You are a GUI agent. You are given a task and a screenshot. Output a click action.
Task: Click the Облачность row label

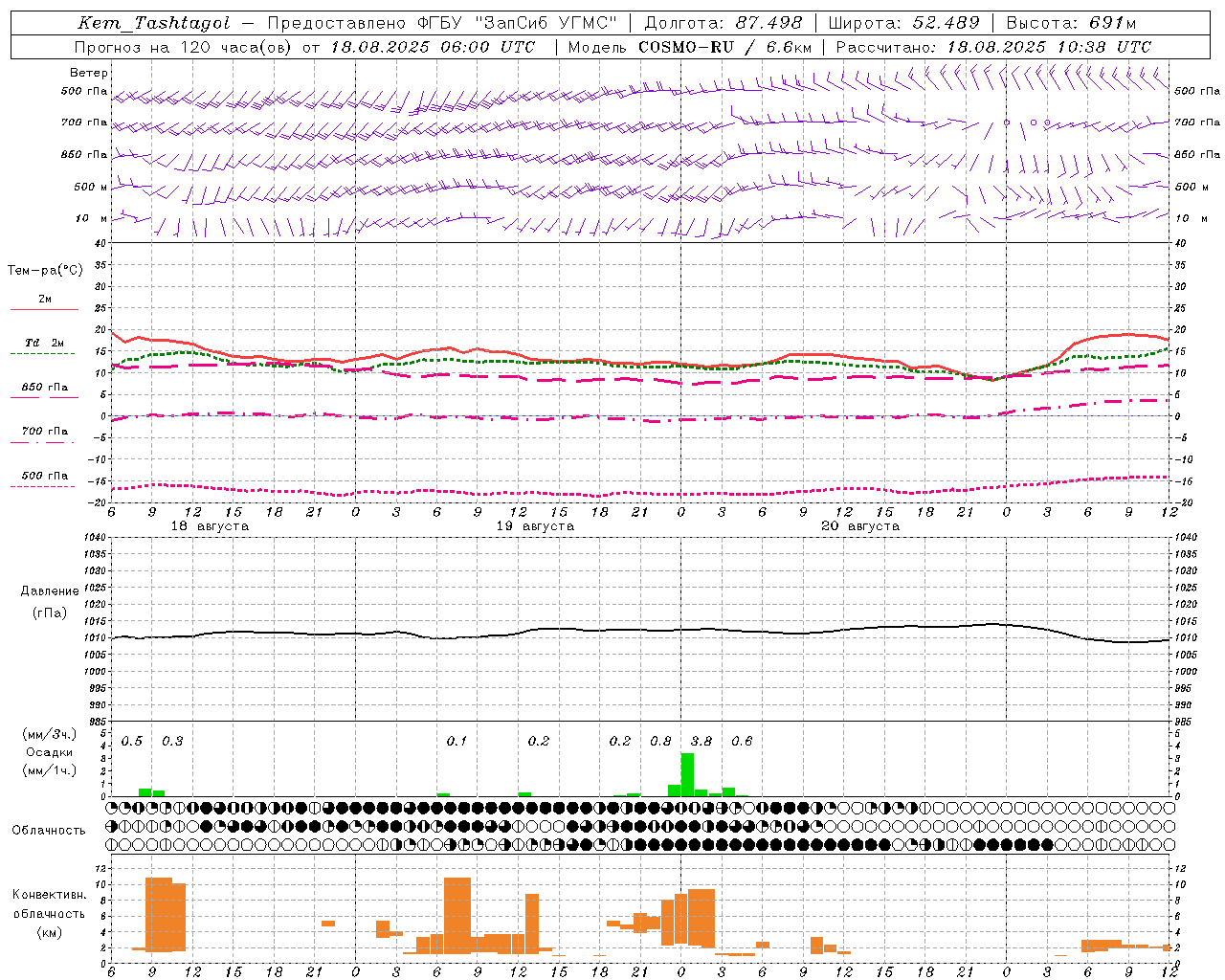point(49,831)
